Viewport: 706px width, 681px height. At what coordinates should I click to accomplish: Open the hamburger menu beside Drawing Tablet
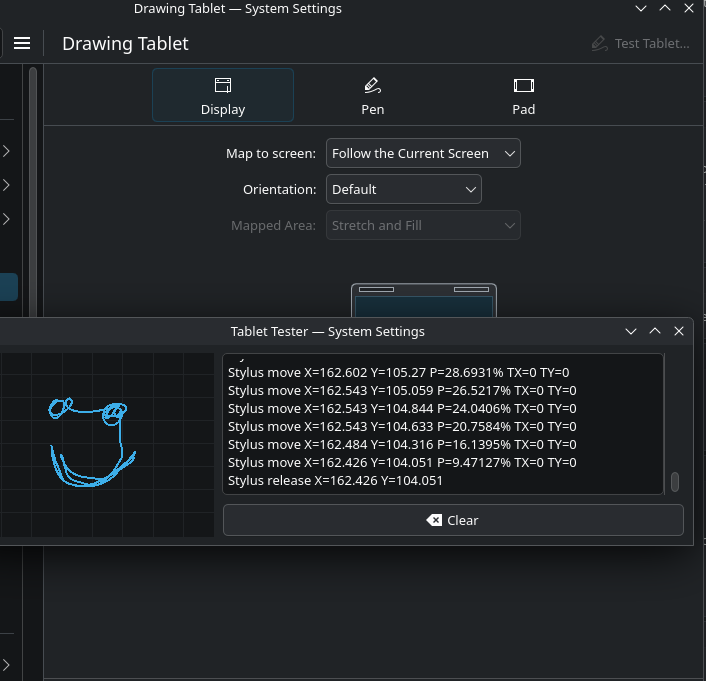22,44
